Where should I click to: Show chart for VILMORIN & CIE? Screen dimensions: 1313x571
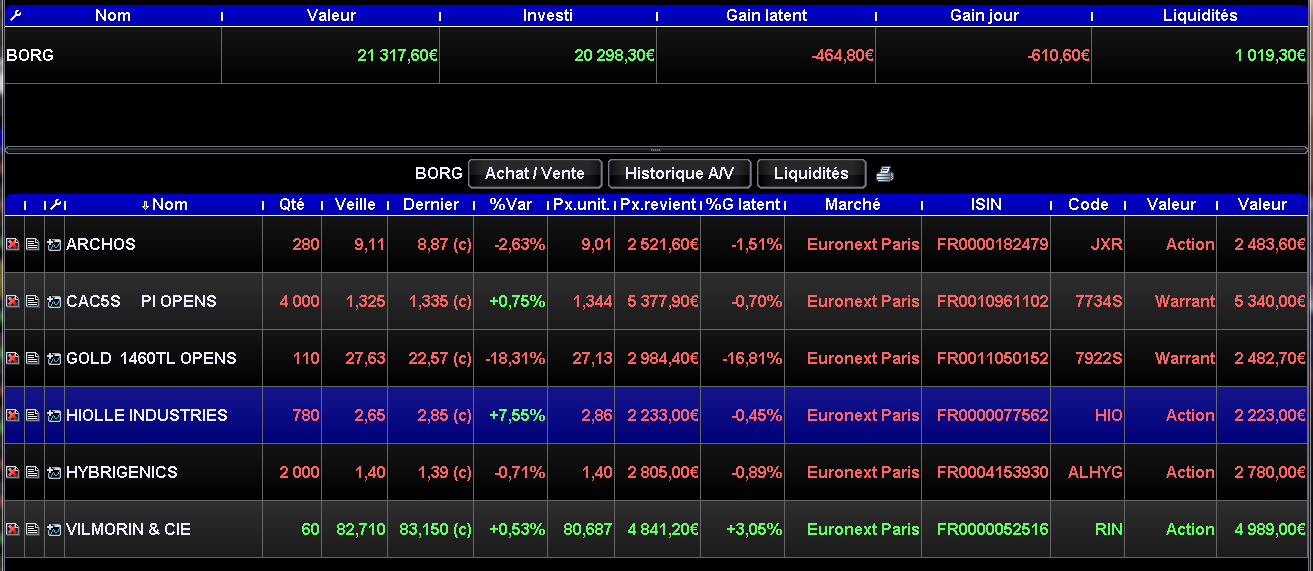click(x=54, y=530)
